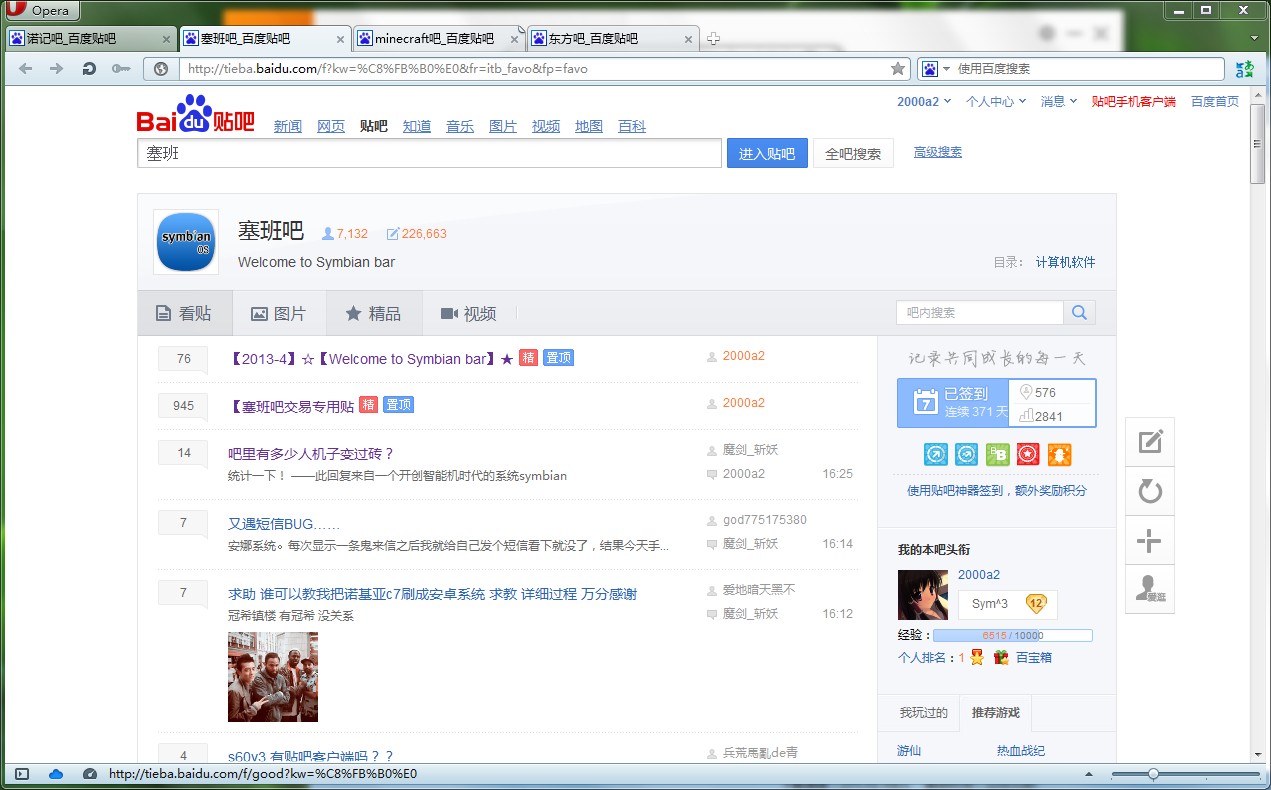
Task: Click the 进入贴吧 button
Action: 767,153
